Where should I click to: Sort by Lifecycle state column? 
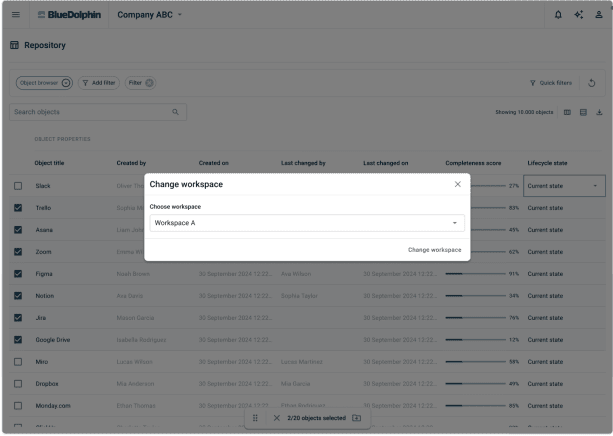click(547, 163)
